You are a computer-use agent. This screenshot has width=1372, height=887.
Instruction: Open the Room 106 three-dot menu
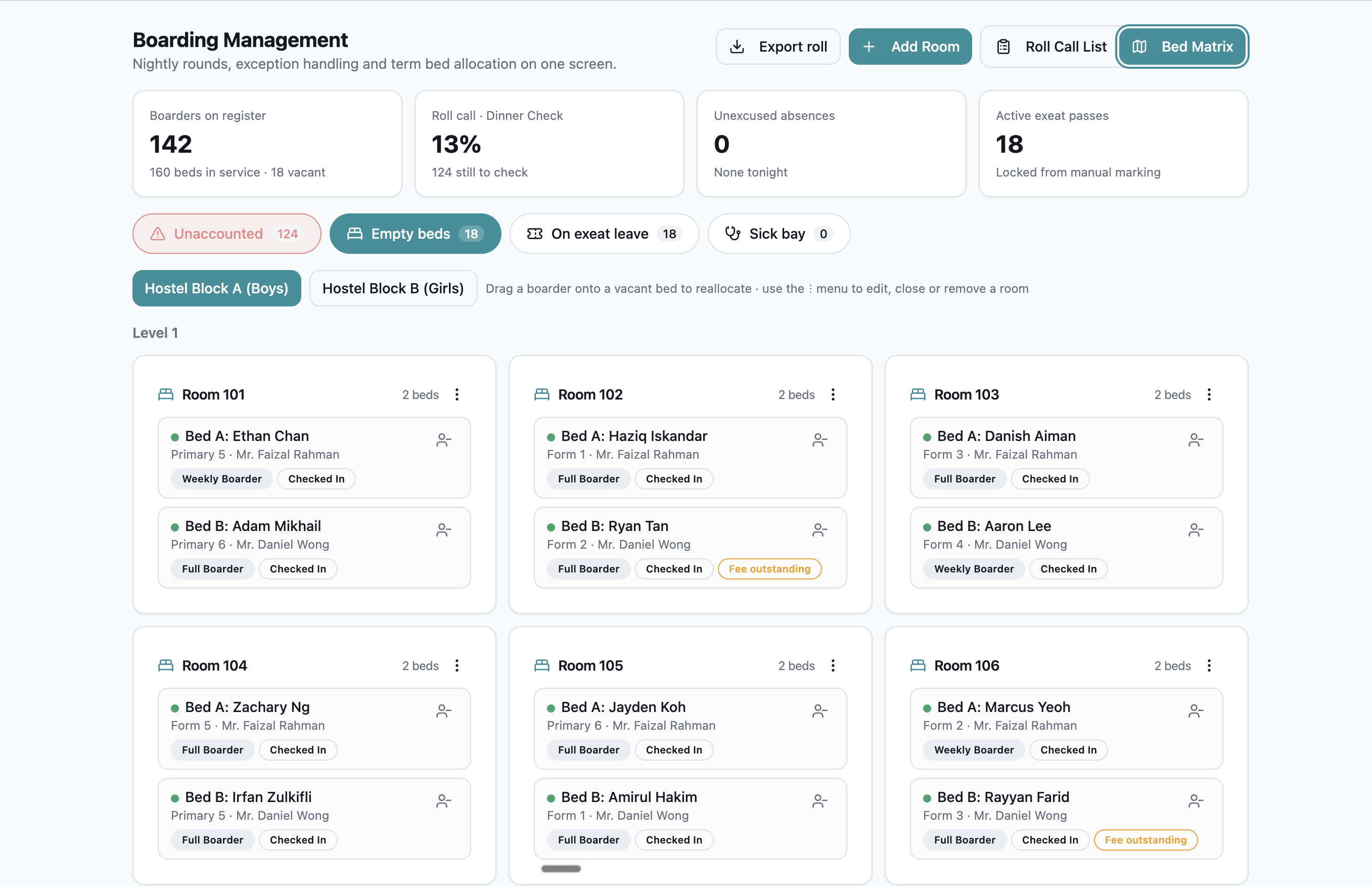click(x=1209, y=666)
